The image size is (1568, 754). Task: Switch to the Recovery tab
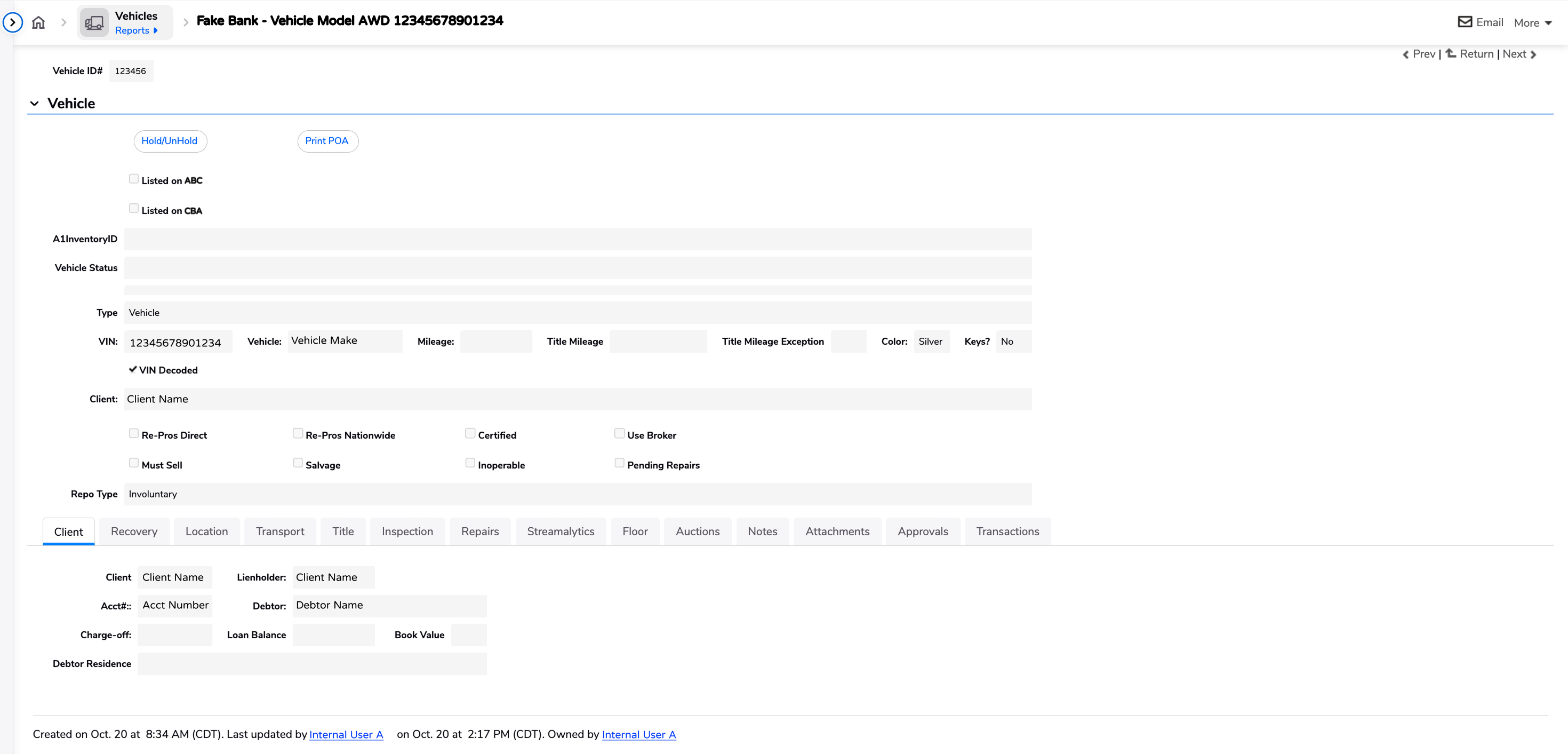coord(134,531)
